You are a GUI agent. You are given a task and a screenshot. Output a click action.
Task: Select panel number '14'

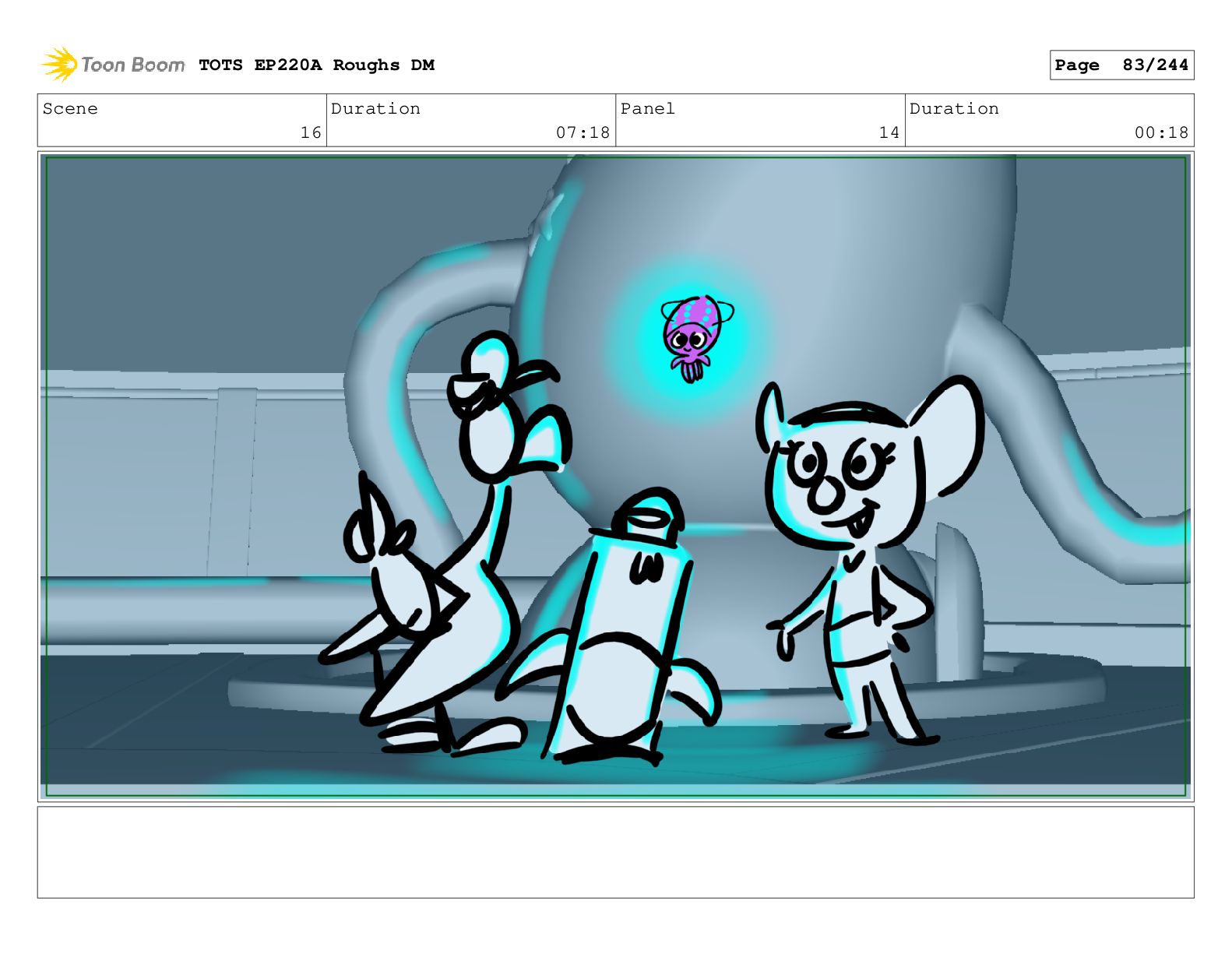(889, 133)
